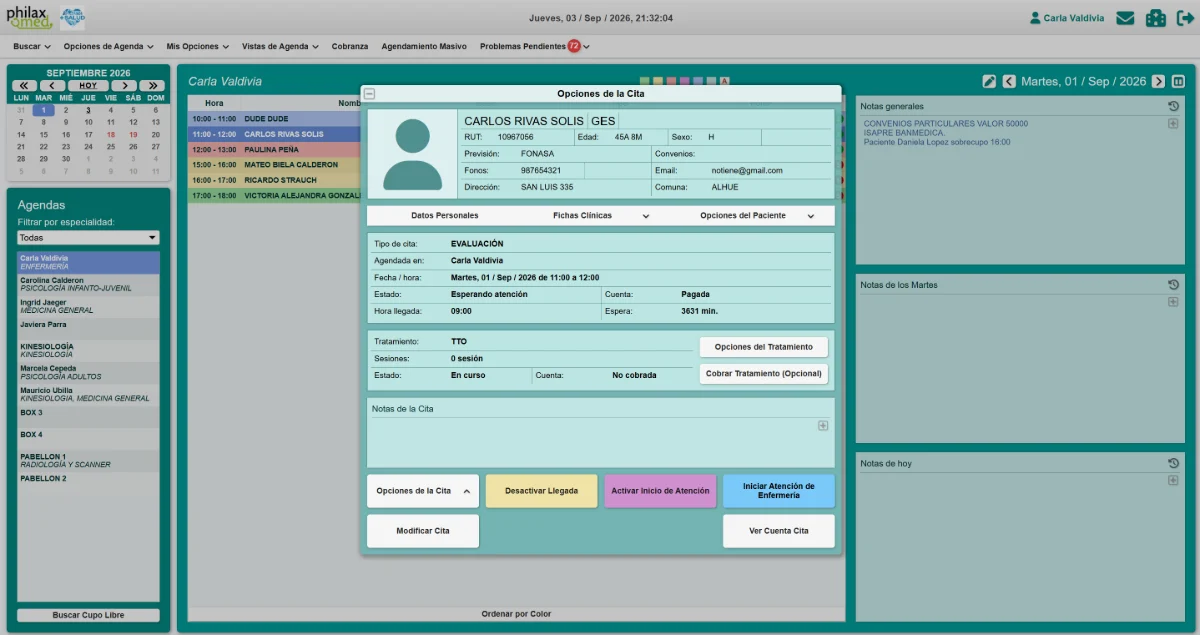This screenshot has height=635, width=1200.
Task: Open the Vistas de Agenda menu
Action: click(280, 47)
